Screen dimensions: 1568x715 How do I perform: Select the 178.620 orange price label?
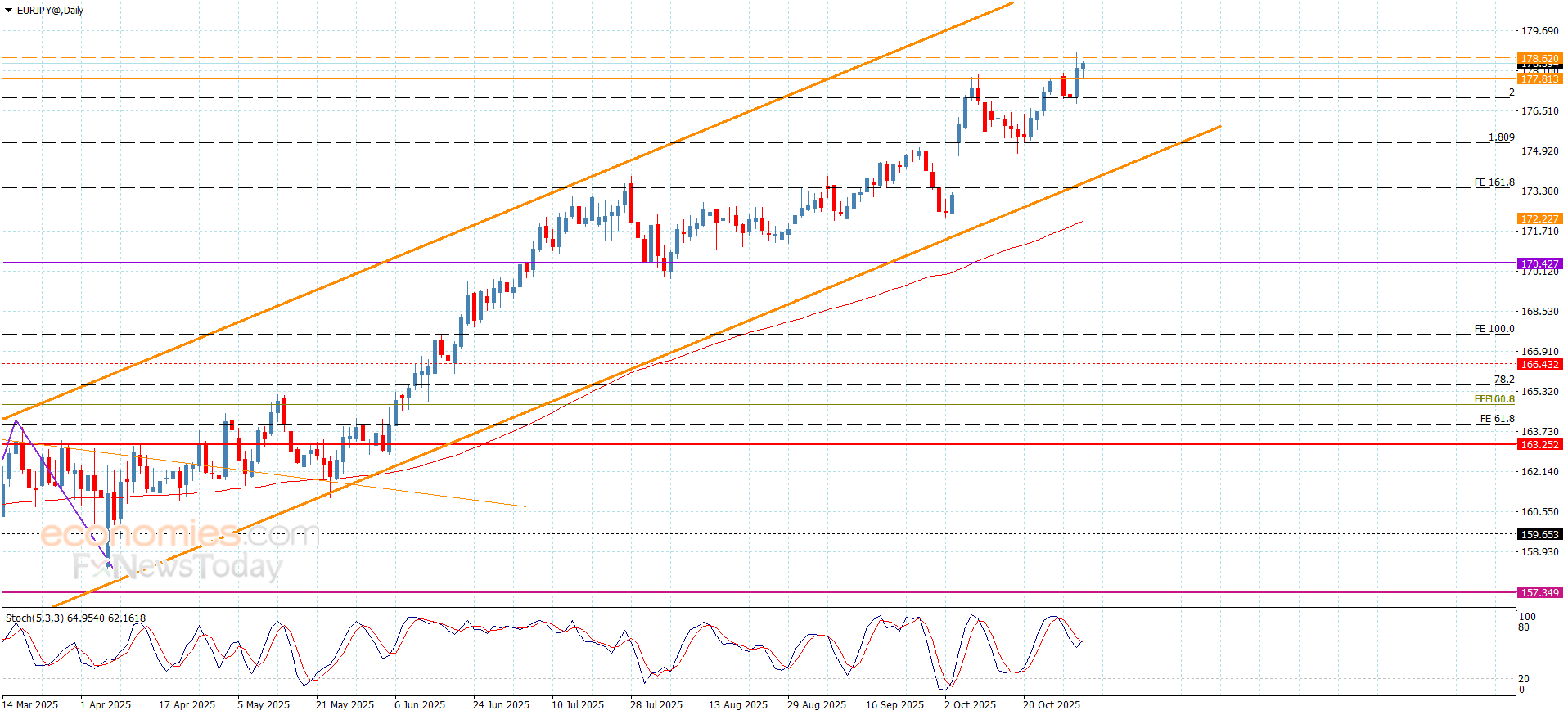pos(1539,59)
